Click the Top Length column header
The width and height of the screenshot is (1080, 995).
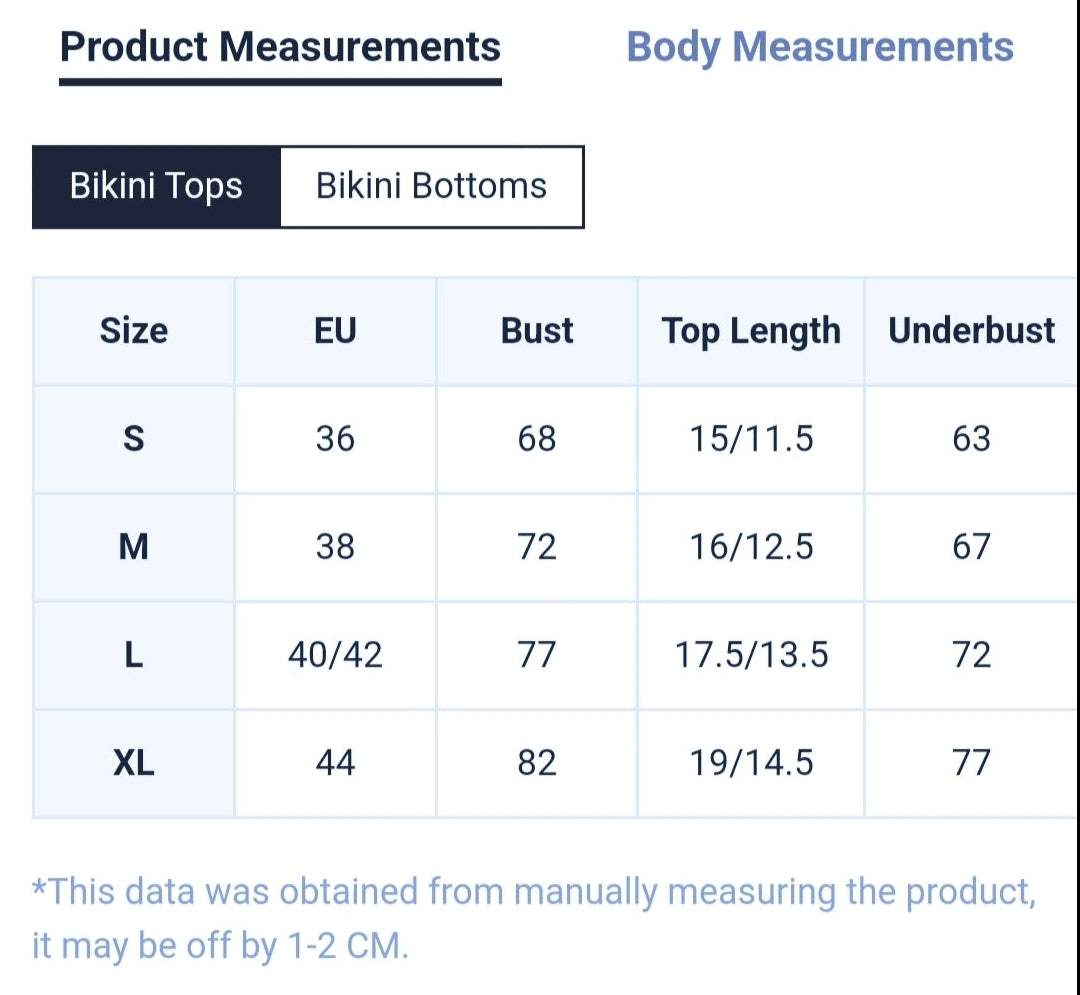751,331
